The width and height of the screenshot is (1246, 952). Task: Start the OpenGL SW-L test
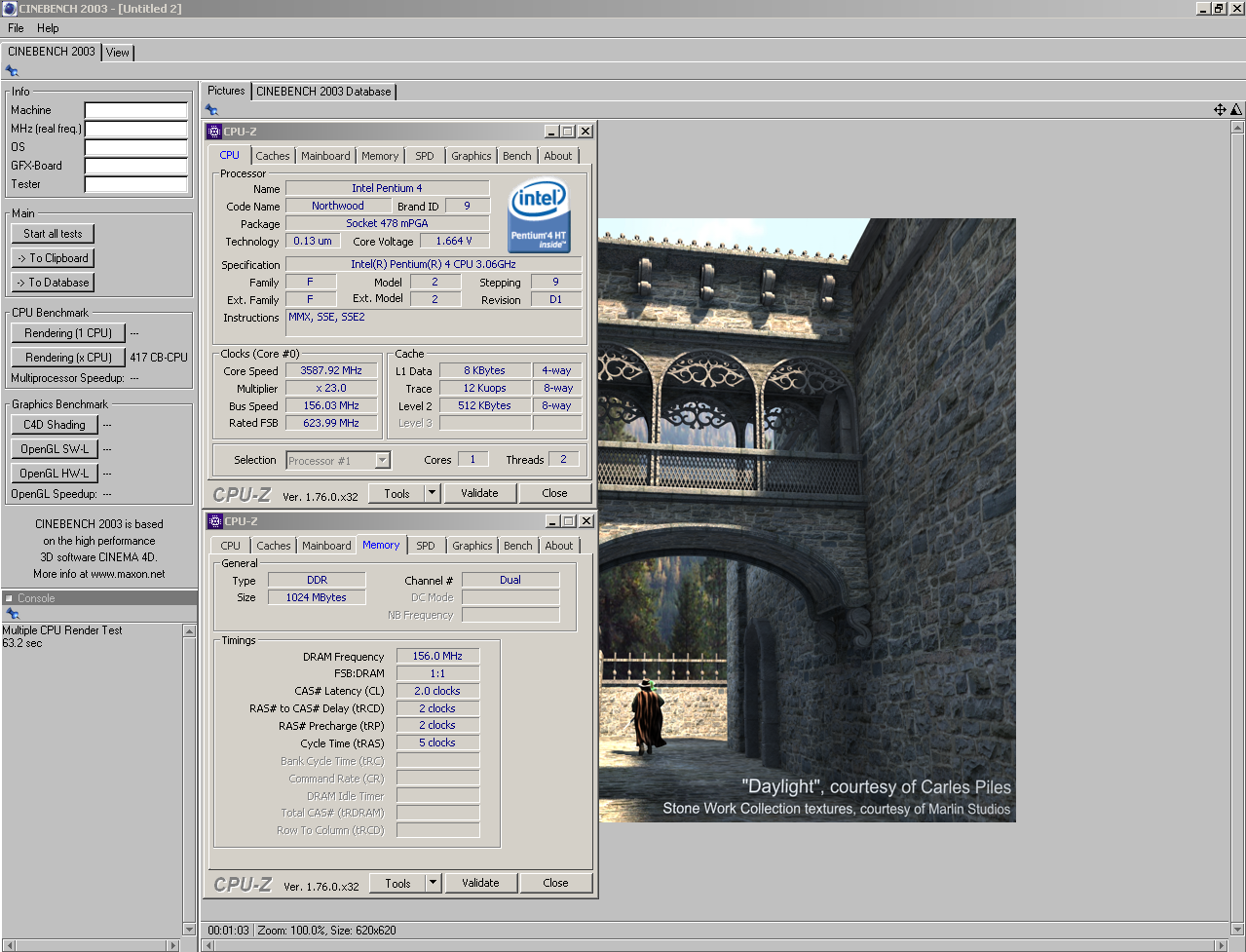pos(55,449)
